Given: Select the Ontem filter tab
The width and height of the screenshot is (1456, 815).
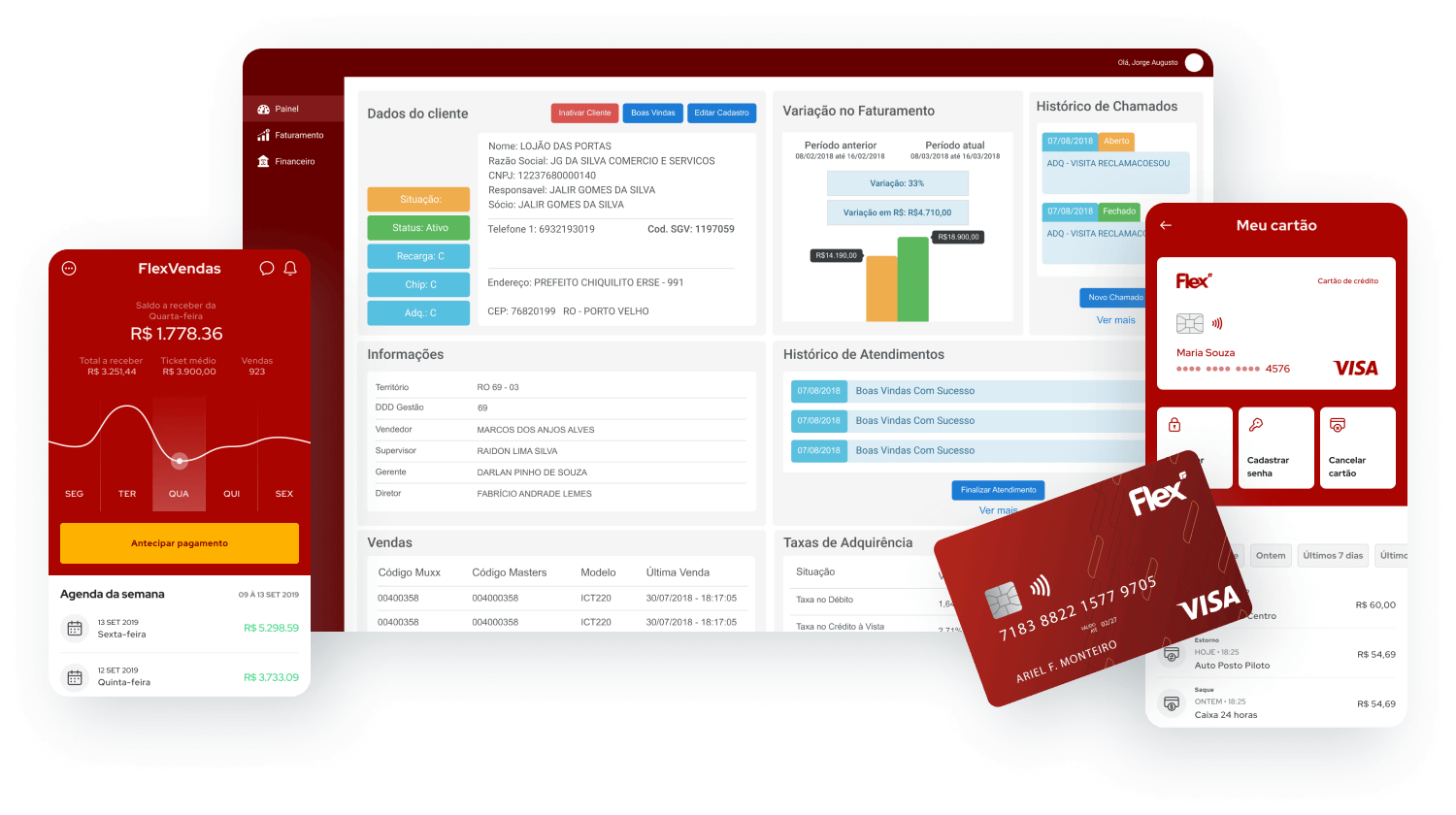Looking at the screenshot, I should pos(1271,556).
